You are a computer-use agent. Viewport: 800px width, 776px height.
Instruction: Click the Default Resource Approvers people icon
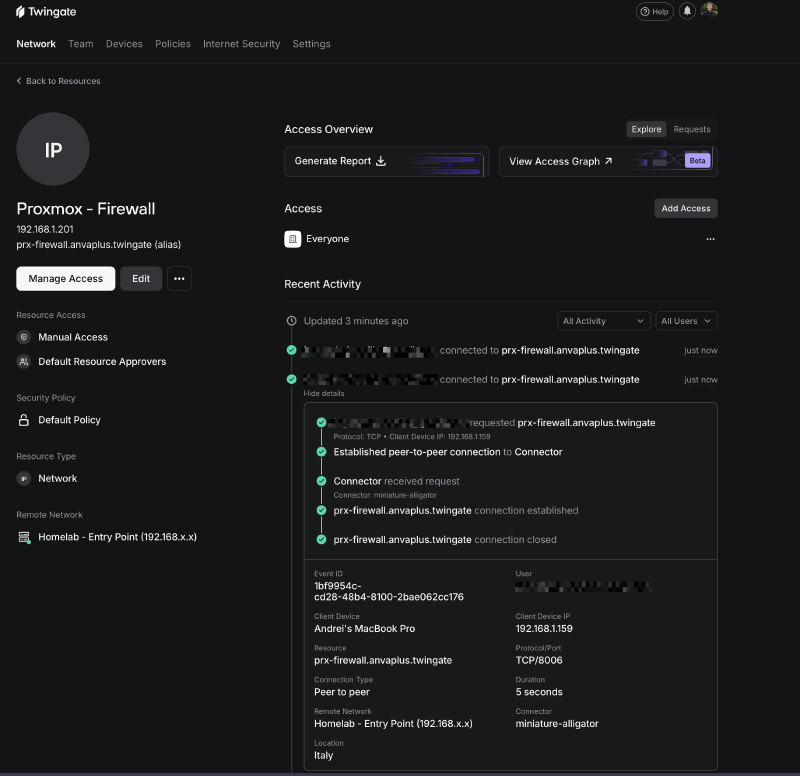pos(23,362)
